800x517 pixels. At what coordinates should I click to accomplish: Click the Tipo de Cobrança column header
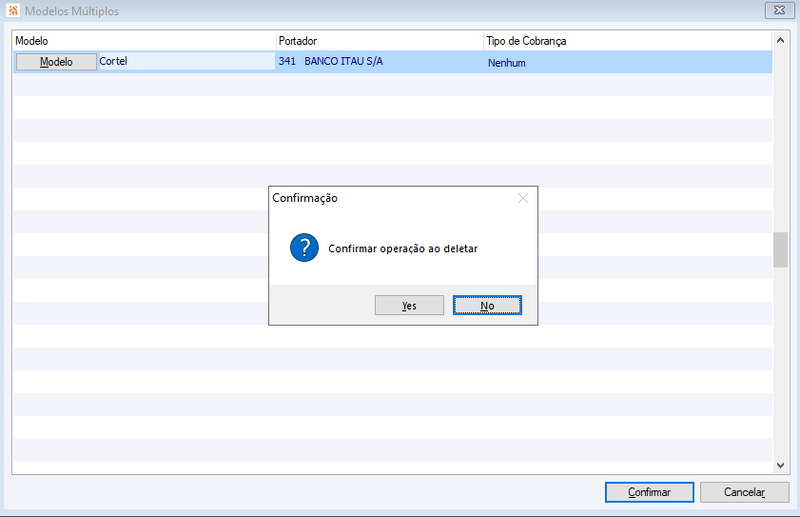(628, 41)
